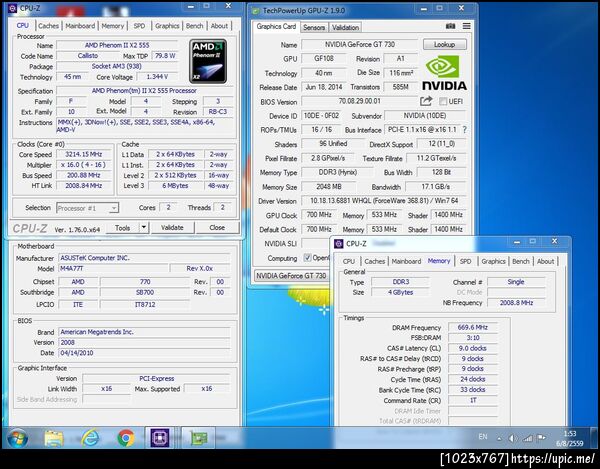
Task: Open the Processor #1 selection dropdown
Action: pyautogui.click(x=88, y=208)
